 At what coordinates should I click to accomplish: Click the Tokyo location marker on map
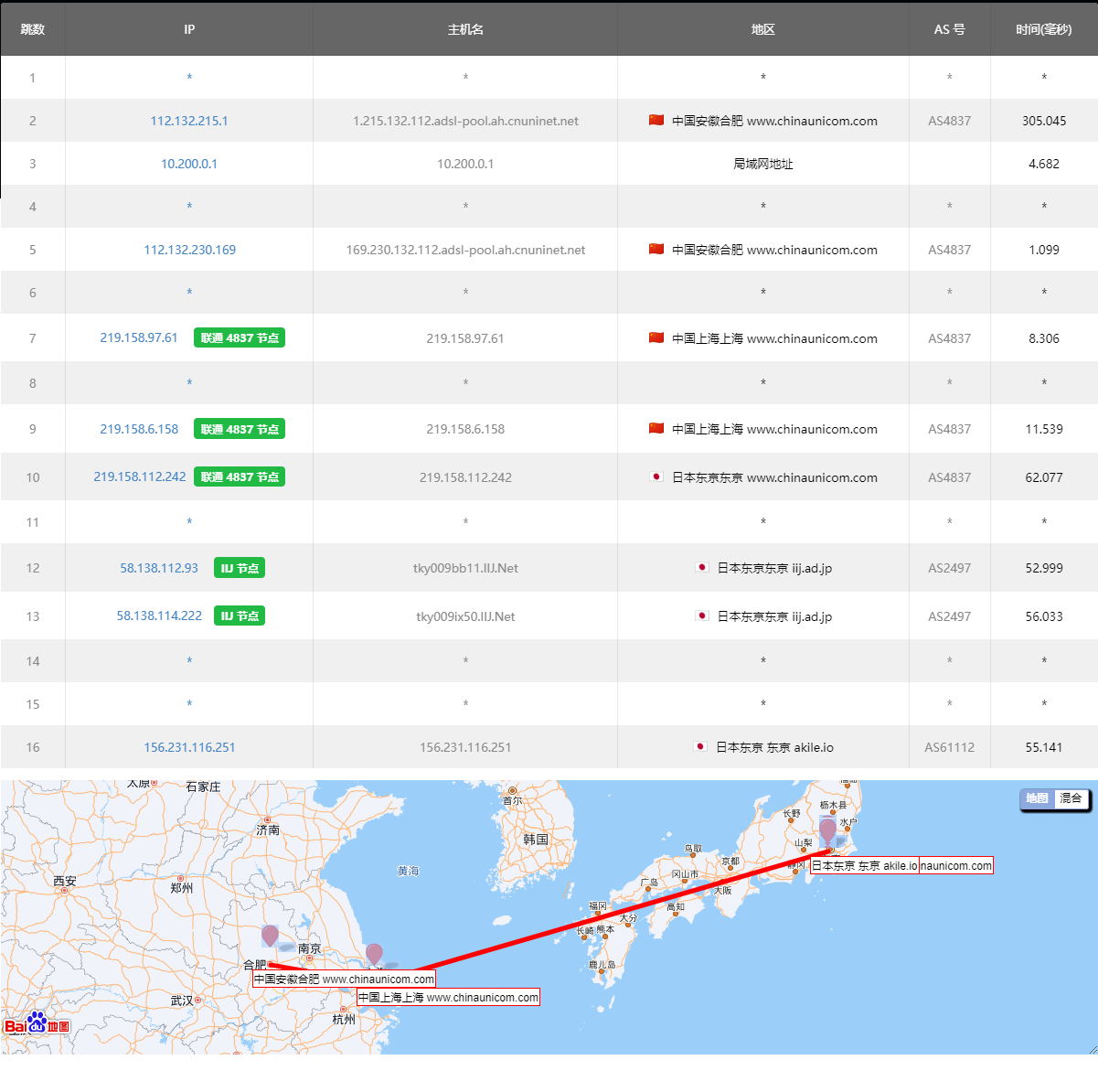tap(827, 830)
